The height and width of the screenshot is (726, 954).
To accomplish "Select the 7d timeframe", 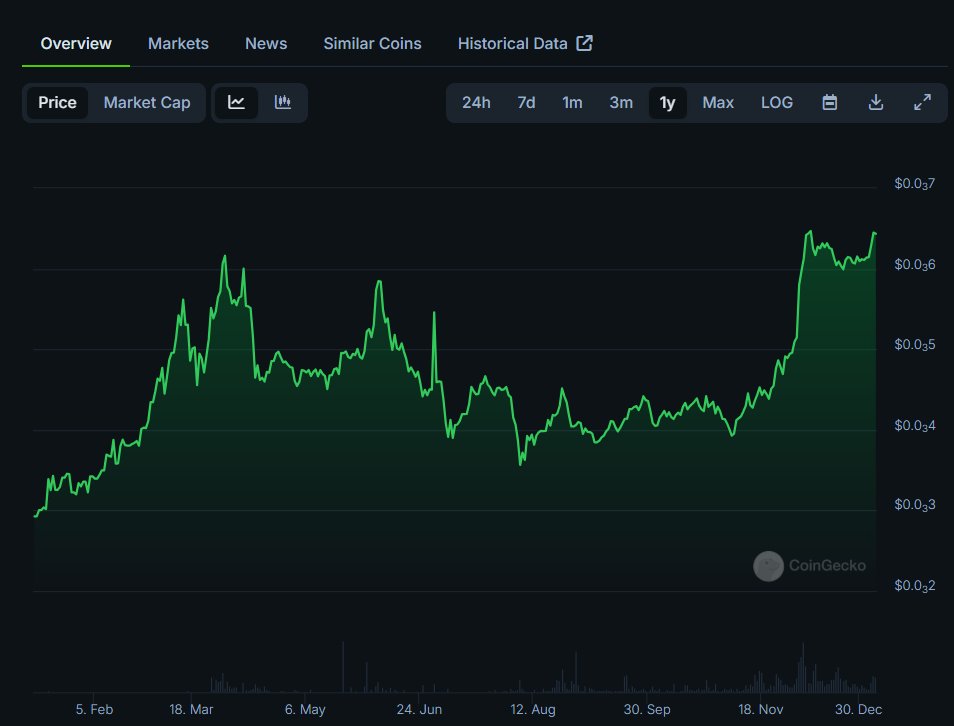I will point(525,102).
